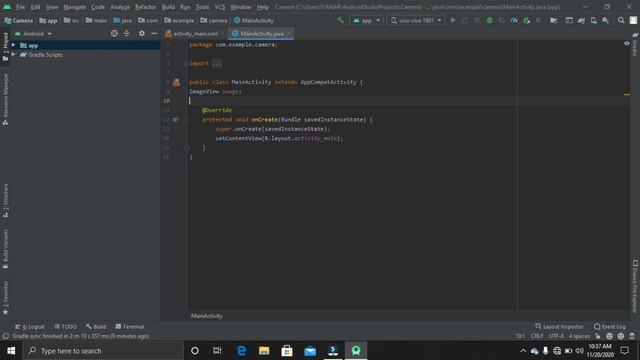Run the app with the green play button
Image resolution: width=640 pixels, height=360 pixels.
453,20
